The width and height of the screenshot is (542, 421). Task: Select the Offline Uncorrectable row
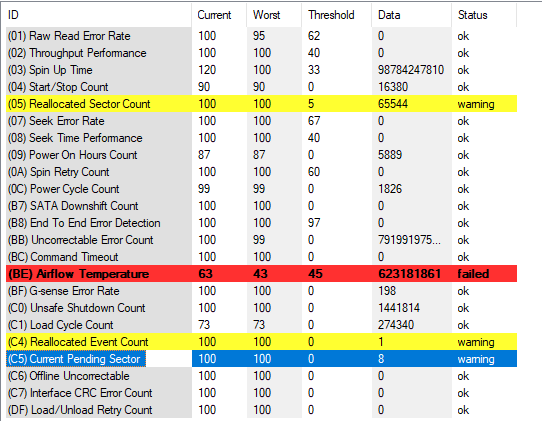[x=261, y=376]
